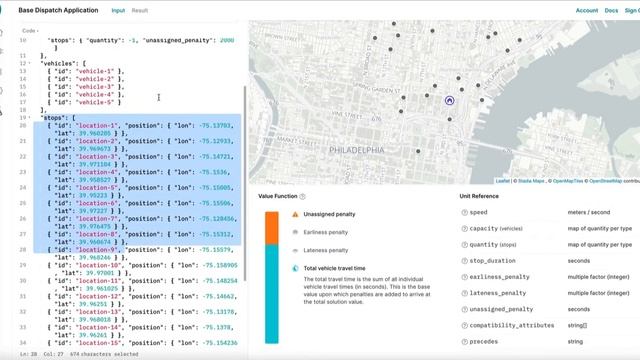Click the Unit Reference heading

point(479,196)
